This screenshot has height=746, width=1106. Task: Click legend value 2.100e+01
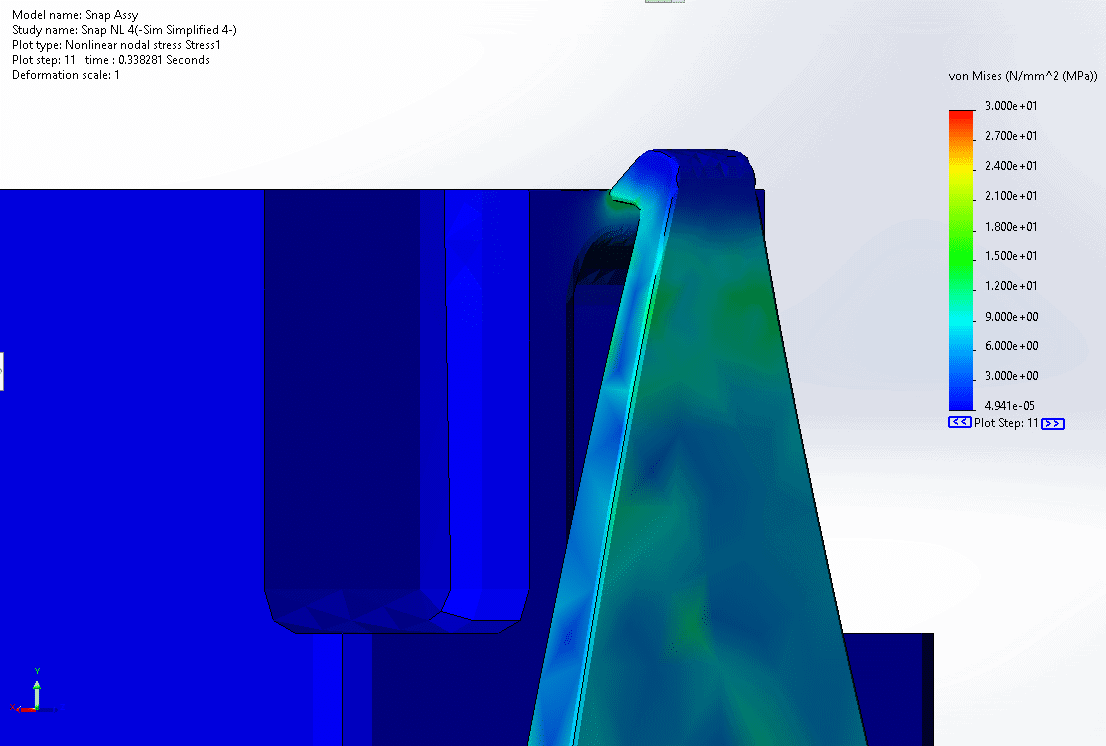pyautogui.click(x=1011, y=195)
